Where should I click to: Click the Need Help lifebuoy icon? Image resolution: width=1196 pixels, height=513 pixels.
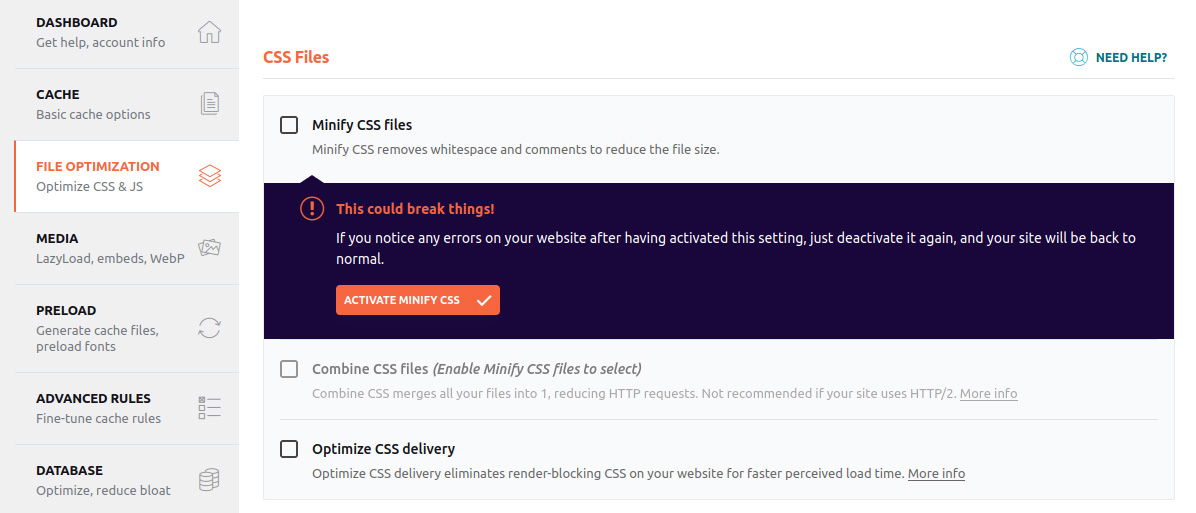point(1078,57)
